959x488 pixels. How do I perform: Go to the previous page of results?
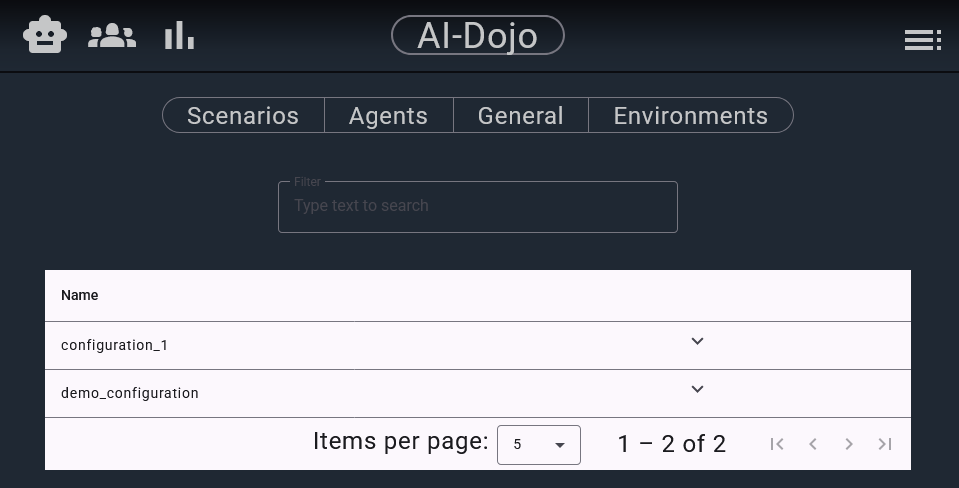click(x=813, y=444)
